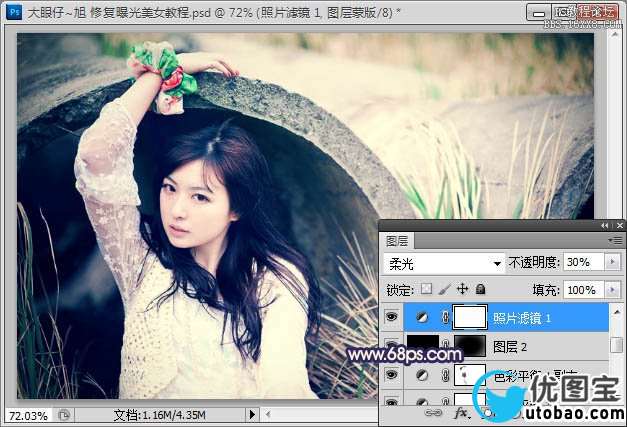Click the mask link icon of color balance layer
This screenshot has width=627, height=427.
click(x=445, y=375)
